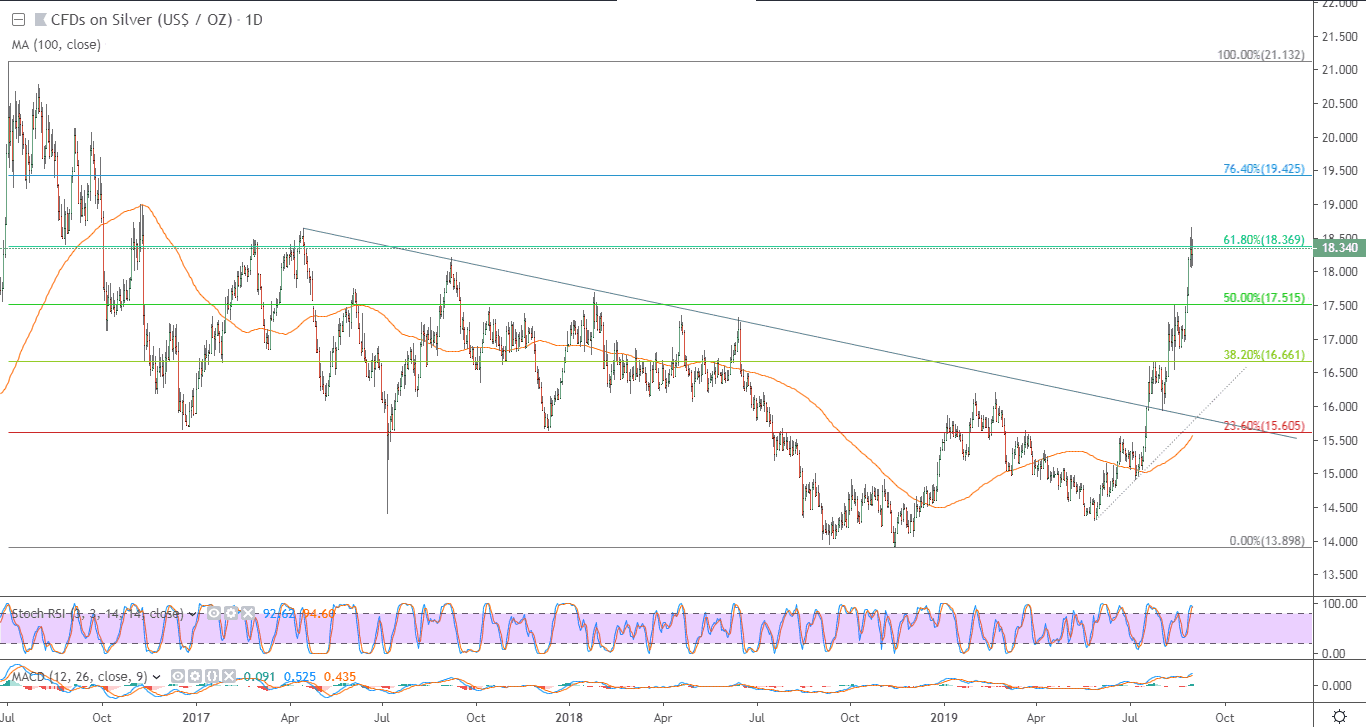
Task: Click the 14.000 price scale label
Action: [1341, 541]
